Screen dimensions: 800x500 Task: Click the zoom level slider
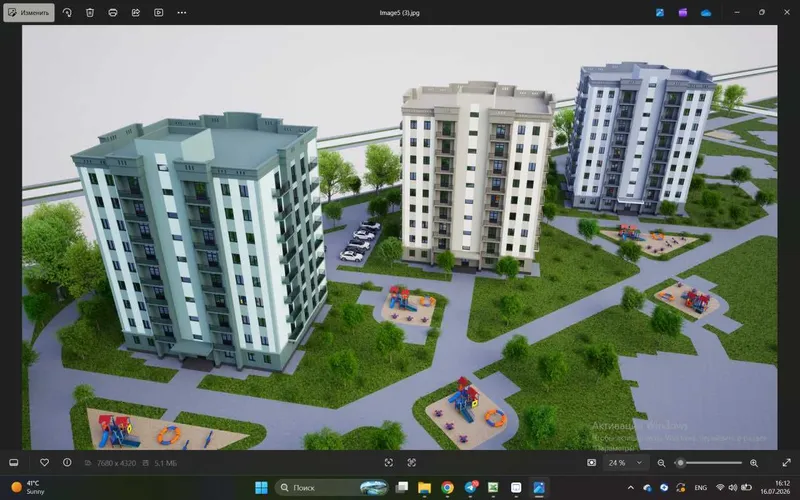coord(709,463)
